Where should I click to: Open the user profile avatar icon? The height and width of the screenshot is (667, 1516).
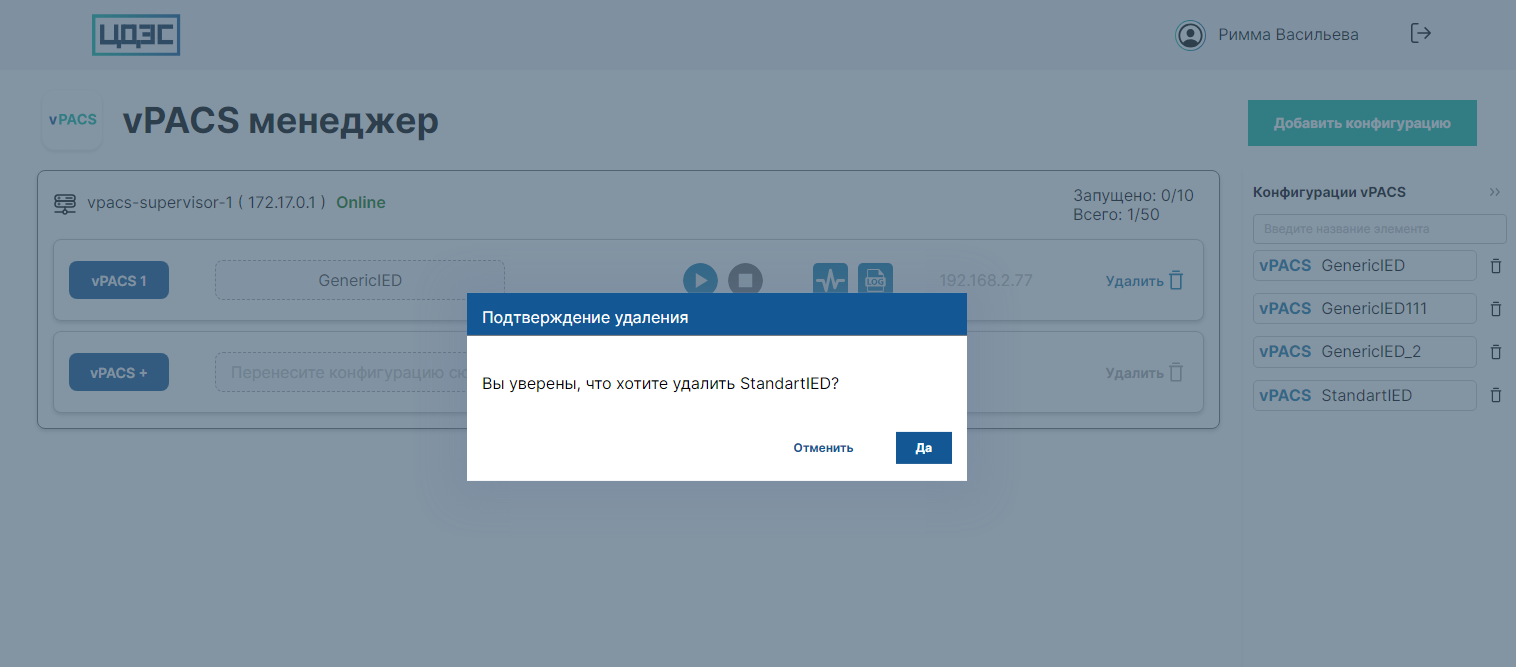(1190, 35)
